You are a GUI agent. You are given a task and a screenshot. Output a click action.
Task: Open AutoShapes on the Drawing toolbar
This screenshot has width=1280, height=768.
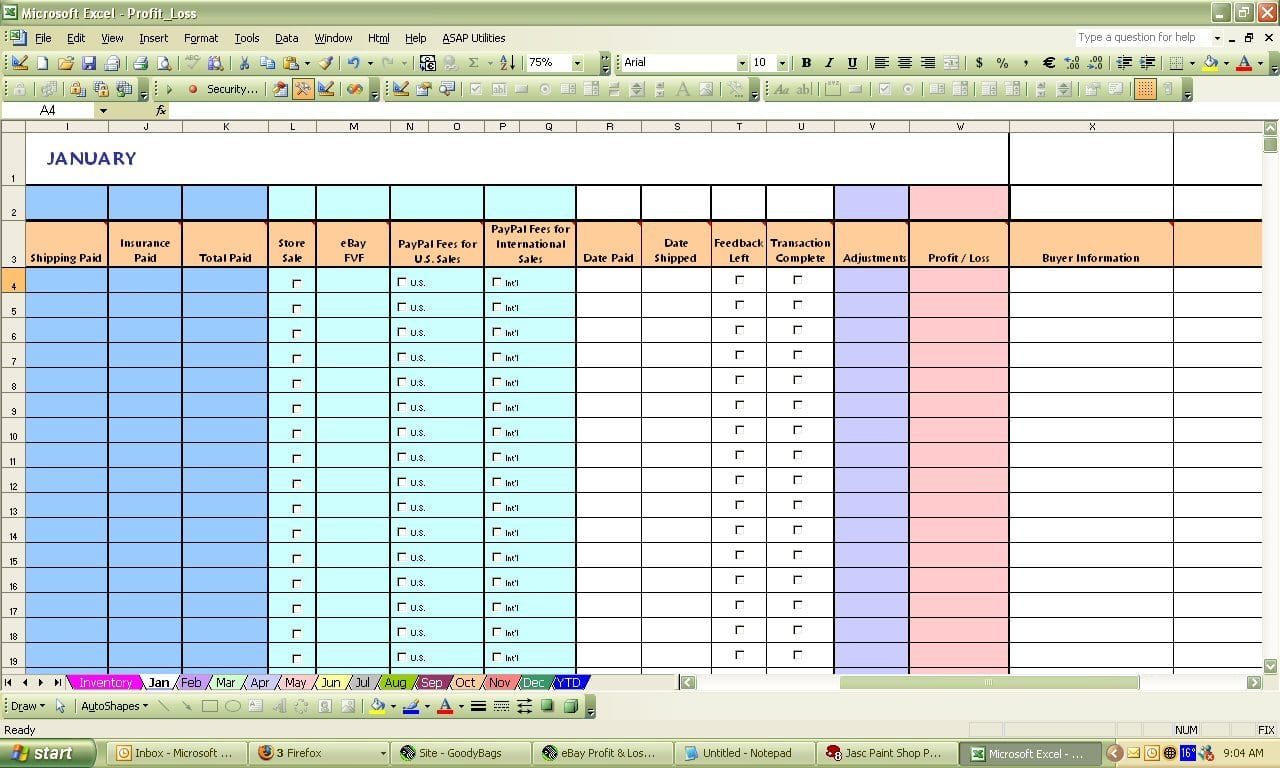coord(115,706)
